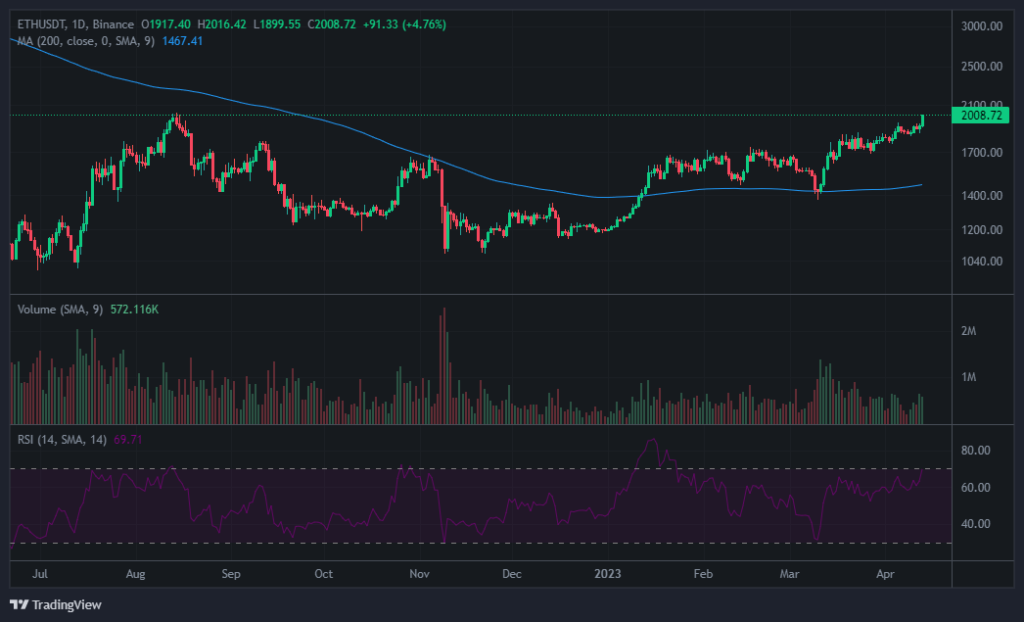Open the ETHUSDT symbol label
The image size is (1024, 622).
(40, 22)
